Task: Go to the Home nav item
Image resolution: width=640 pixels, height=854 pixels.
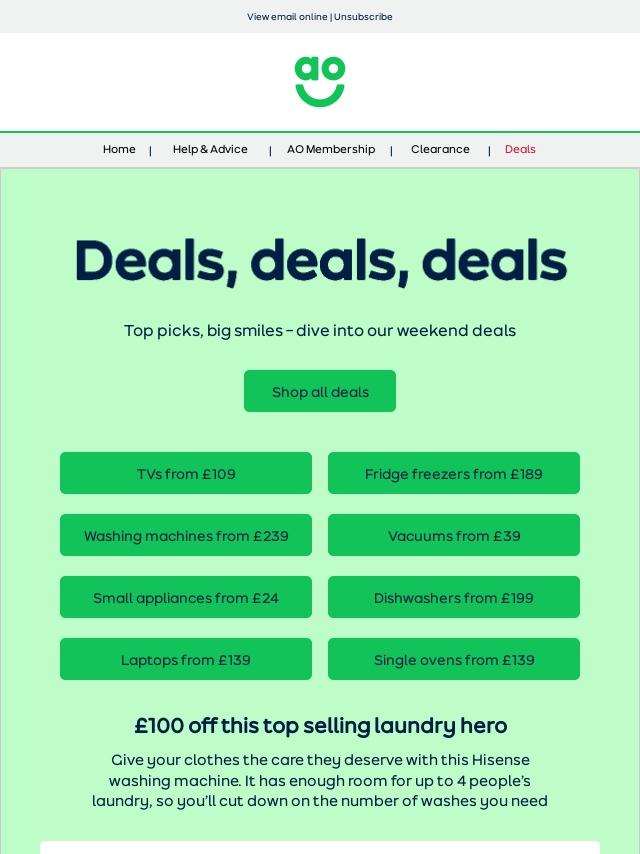Action: tap(119, 149)
